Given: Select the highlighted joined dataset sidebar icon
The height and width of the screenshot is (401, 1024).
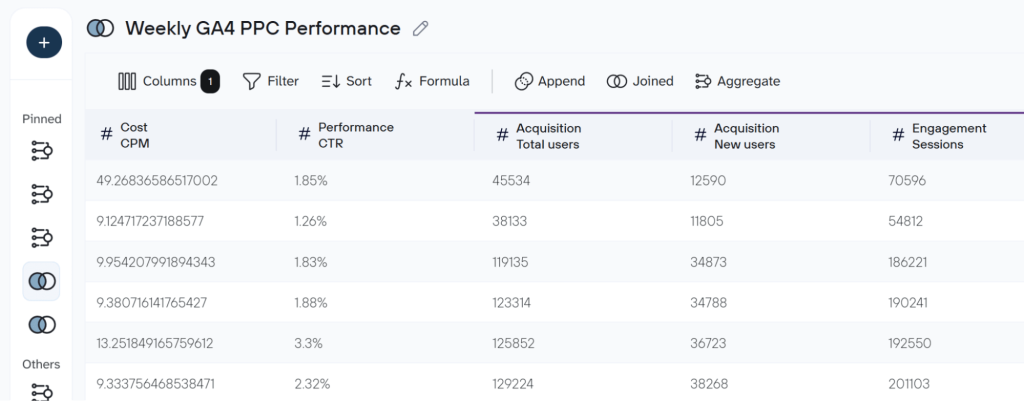Looking at the screenshot, I should pos(42,281).
